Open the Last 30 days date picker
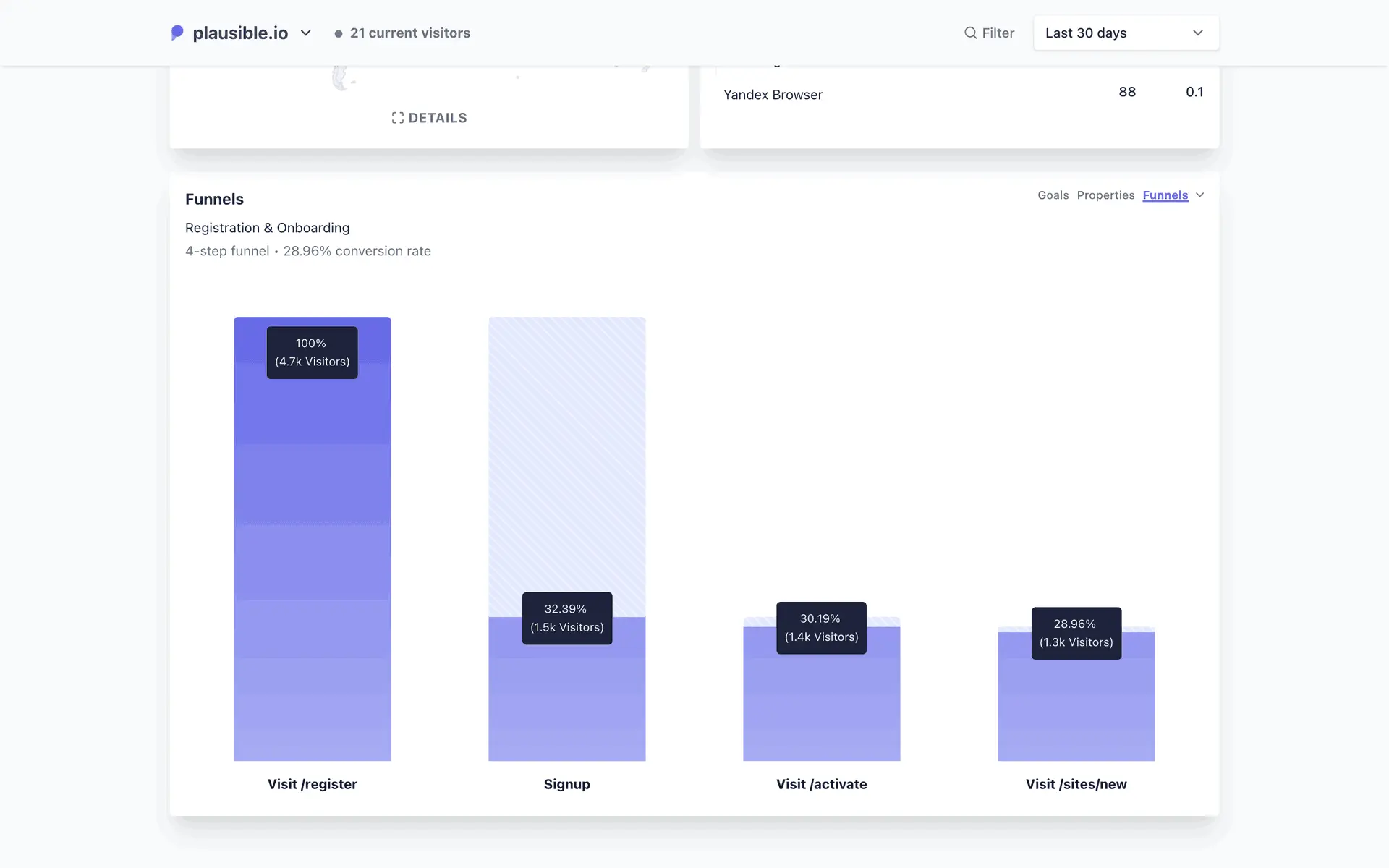This screenshot has height=868, width=1389. (x=1126, y=33)
